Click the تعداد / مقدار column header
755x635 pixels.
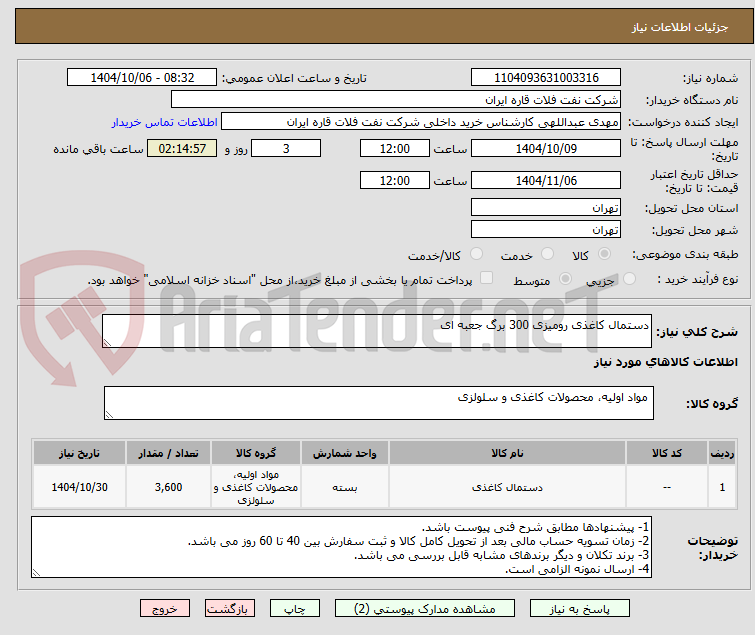click(x=169, y=453)
